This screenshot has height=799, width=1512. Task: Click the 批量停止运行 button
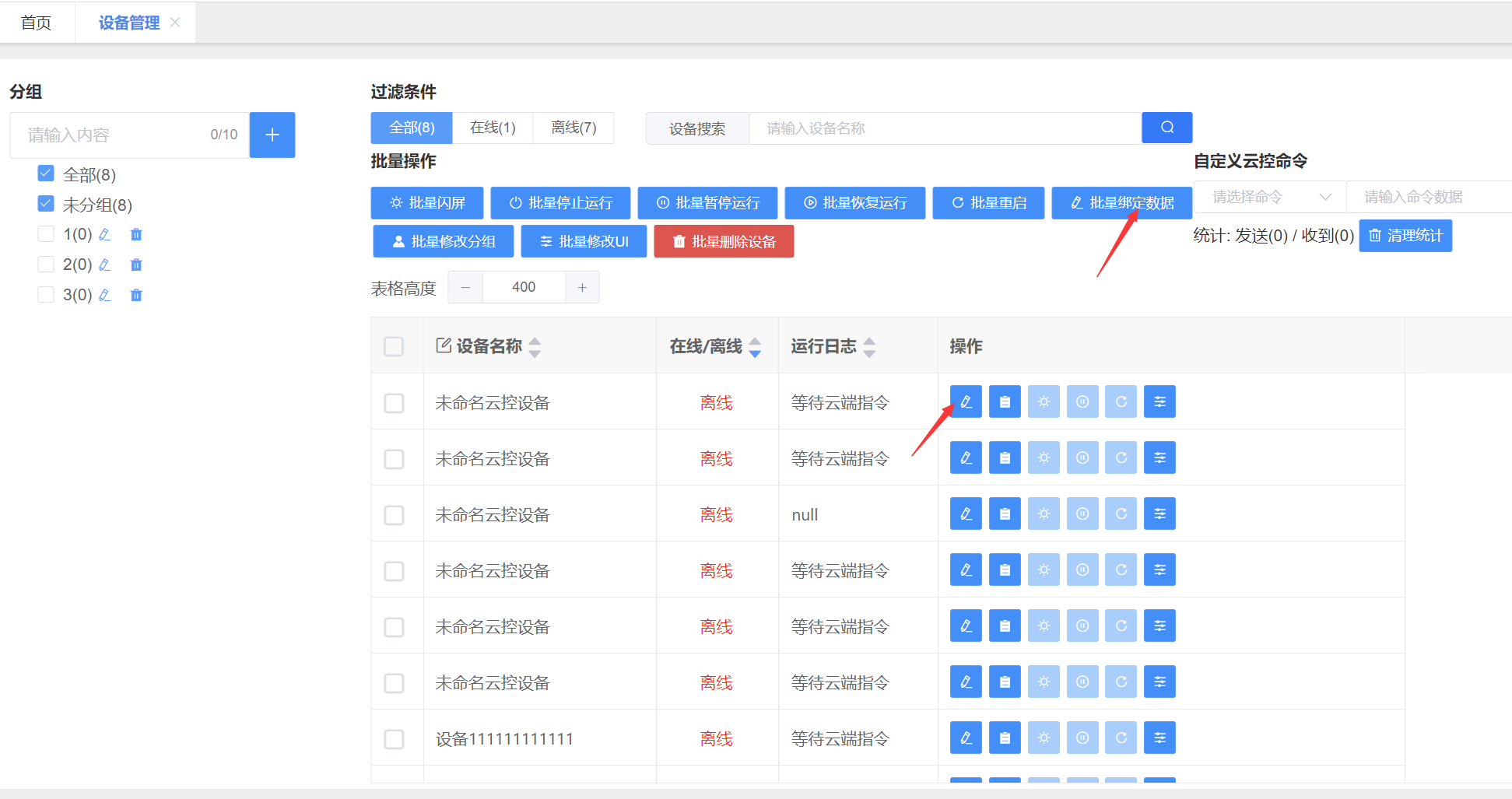coord(560,202)
